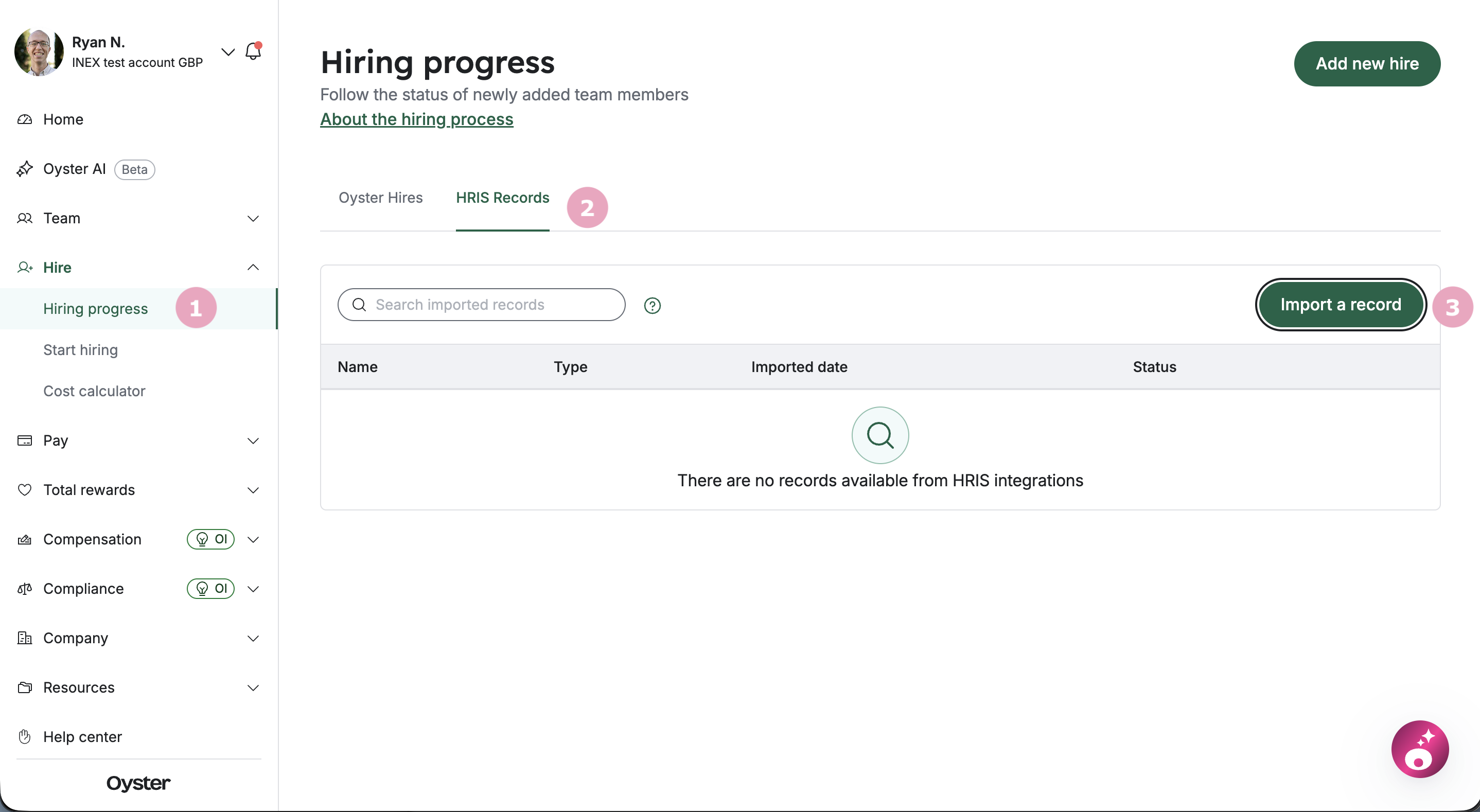Click the Total rewards heart icon
Screen dimensions: 1480x812
point(25,490)
